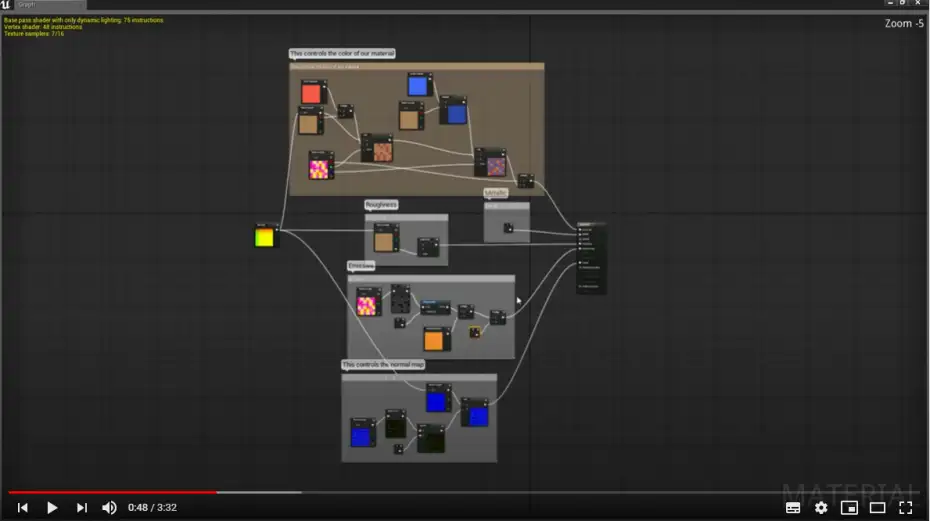The image size is (930, 521).
Task: Select the dark node in Roughness group
Action: 428,247
